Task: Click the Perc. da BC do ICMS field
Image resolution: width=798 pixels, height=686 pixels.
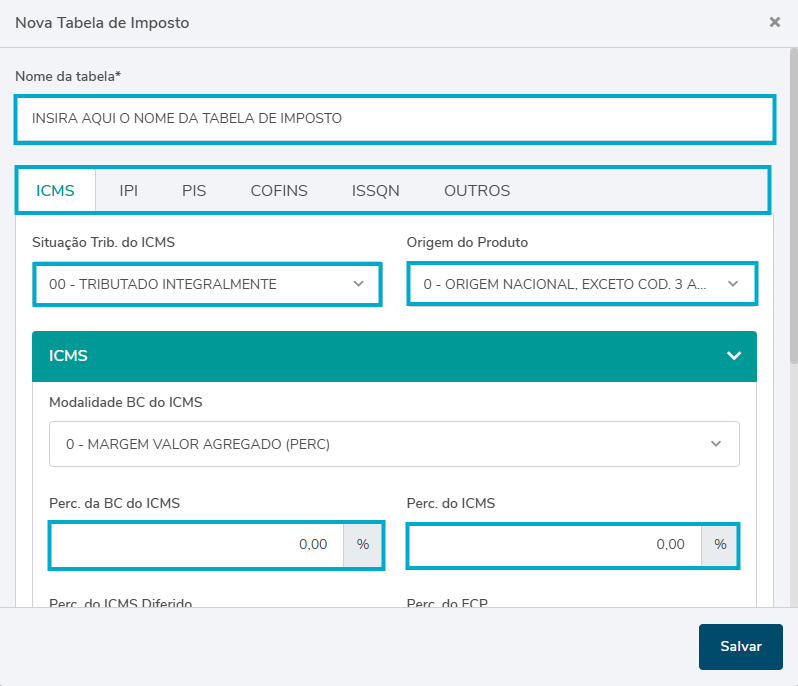Action: [x=196, y=545]
